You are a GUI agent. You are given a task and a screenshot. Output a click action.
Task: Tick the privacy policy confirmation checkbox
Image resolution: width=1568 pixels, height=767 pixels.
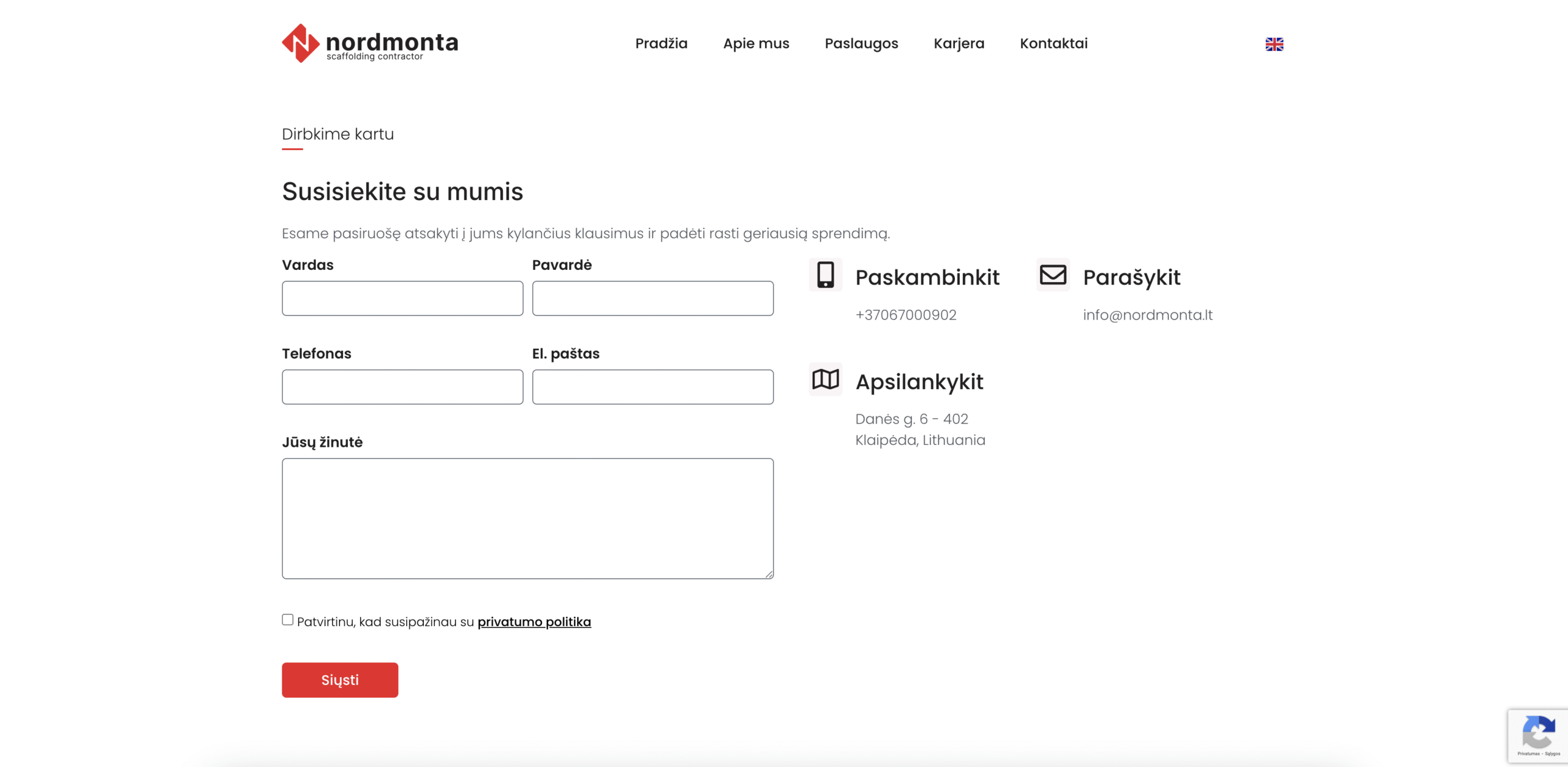pyautogui.click(x=288, y=620)
